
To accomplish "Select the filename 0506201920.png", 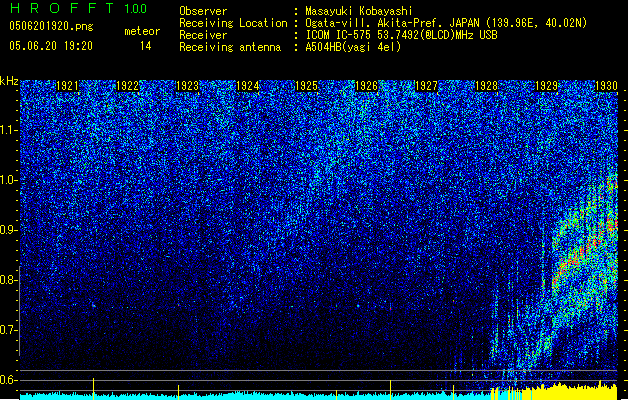I will (51, 26).
